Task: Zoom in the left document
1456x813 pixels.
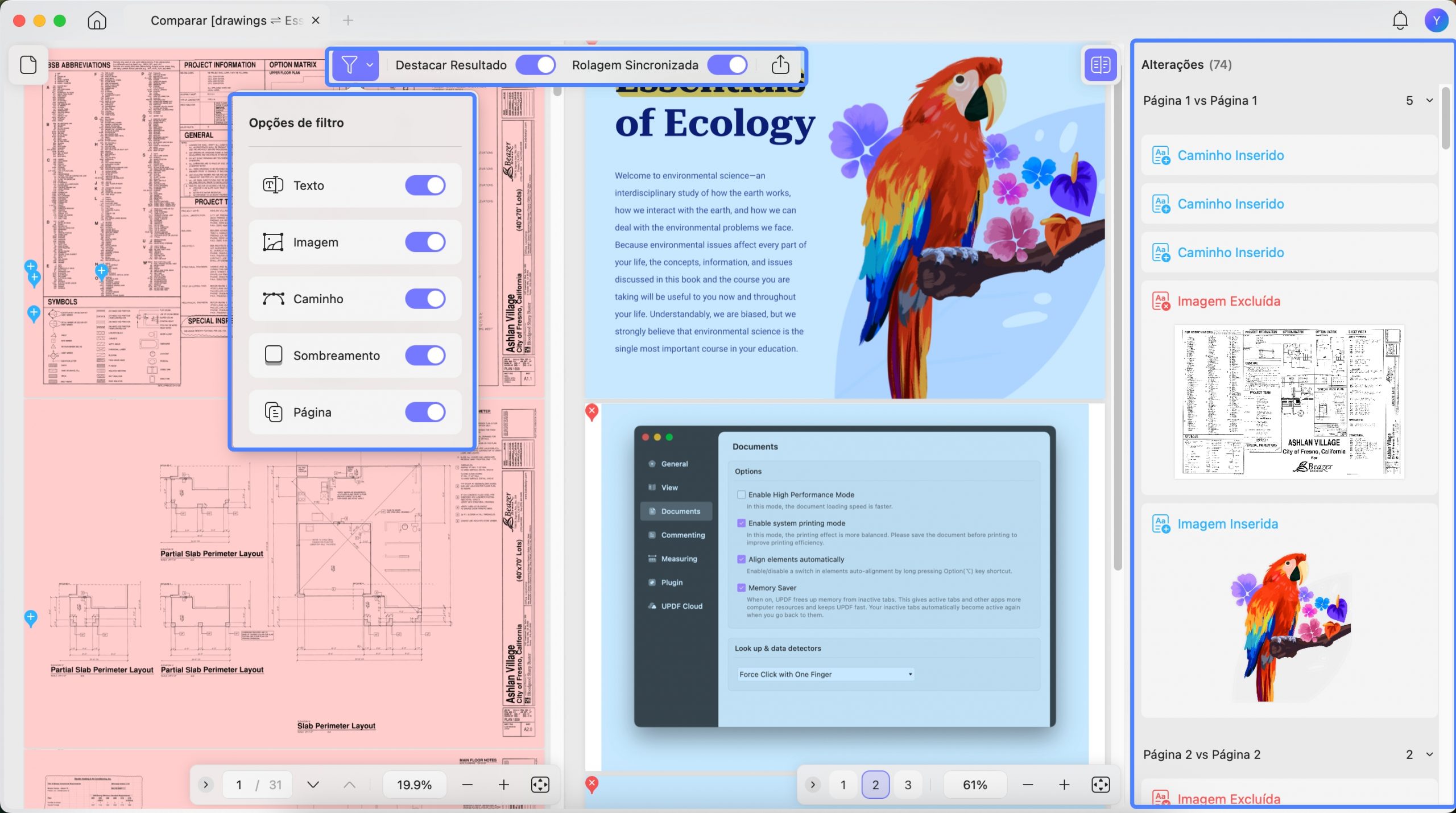Action: click(504, 785)
